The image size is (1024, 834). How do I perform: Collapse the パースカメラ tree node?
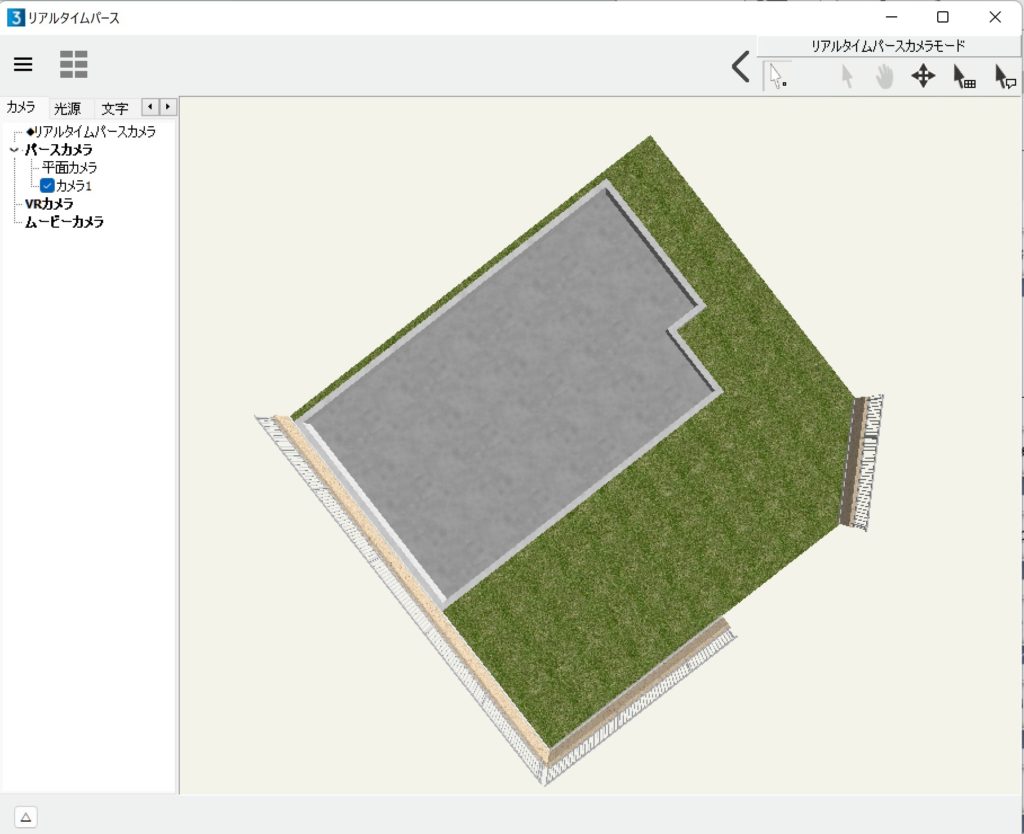(x=13, y=150)
